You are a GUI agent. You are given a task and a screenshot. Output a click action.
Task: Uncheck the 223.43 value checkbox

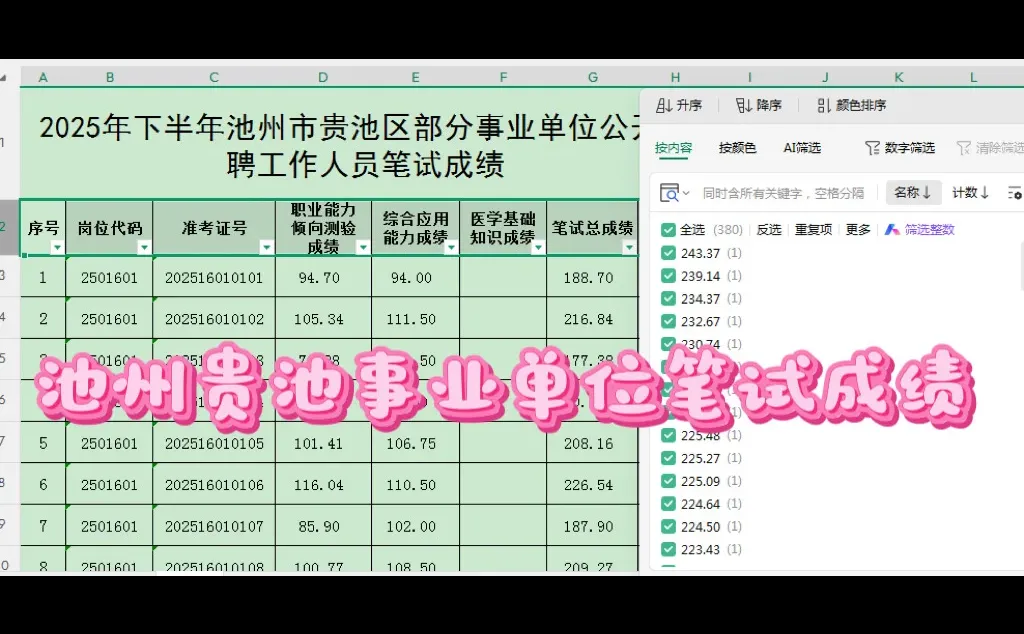667,550
